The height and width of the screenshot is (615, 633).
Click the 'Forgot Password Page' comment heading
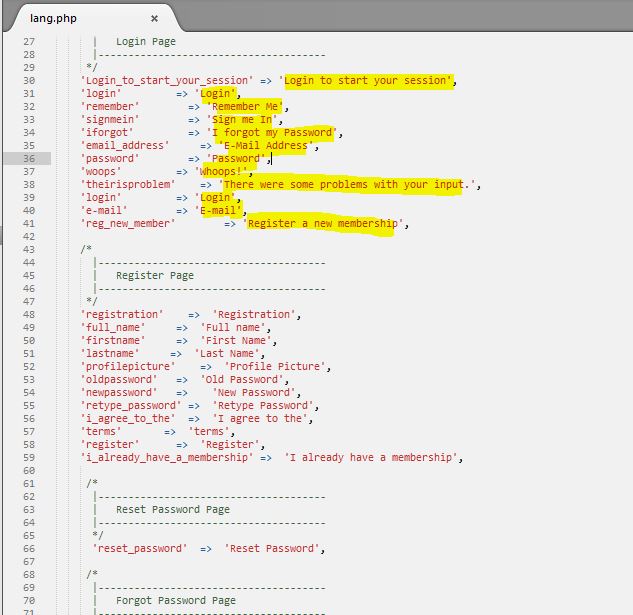click(175, 601)
